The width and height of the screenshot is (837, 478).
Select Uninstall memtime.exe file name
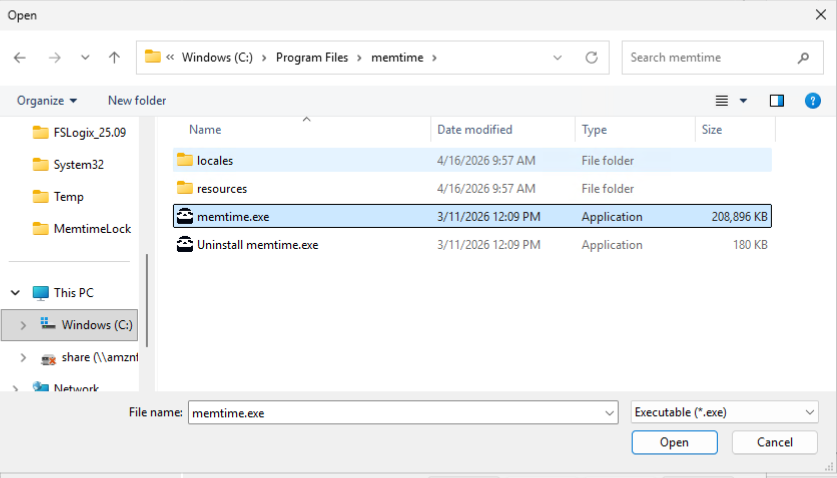point(257,245)
